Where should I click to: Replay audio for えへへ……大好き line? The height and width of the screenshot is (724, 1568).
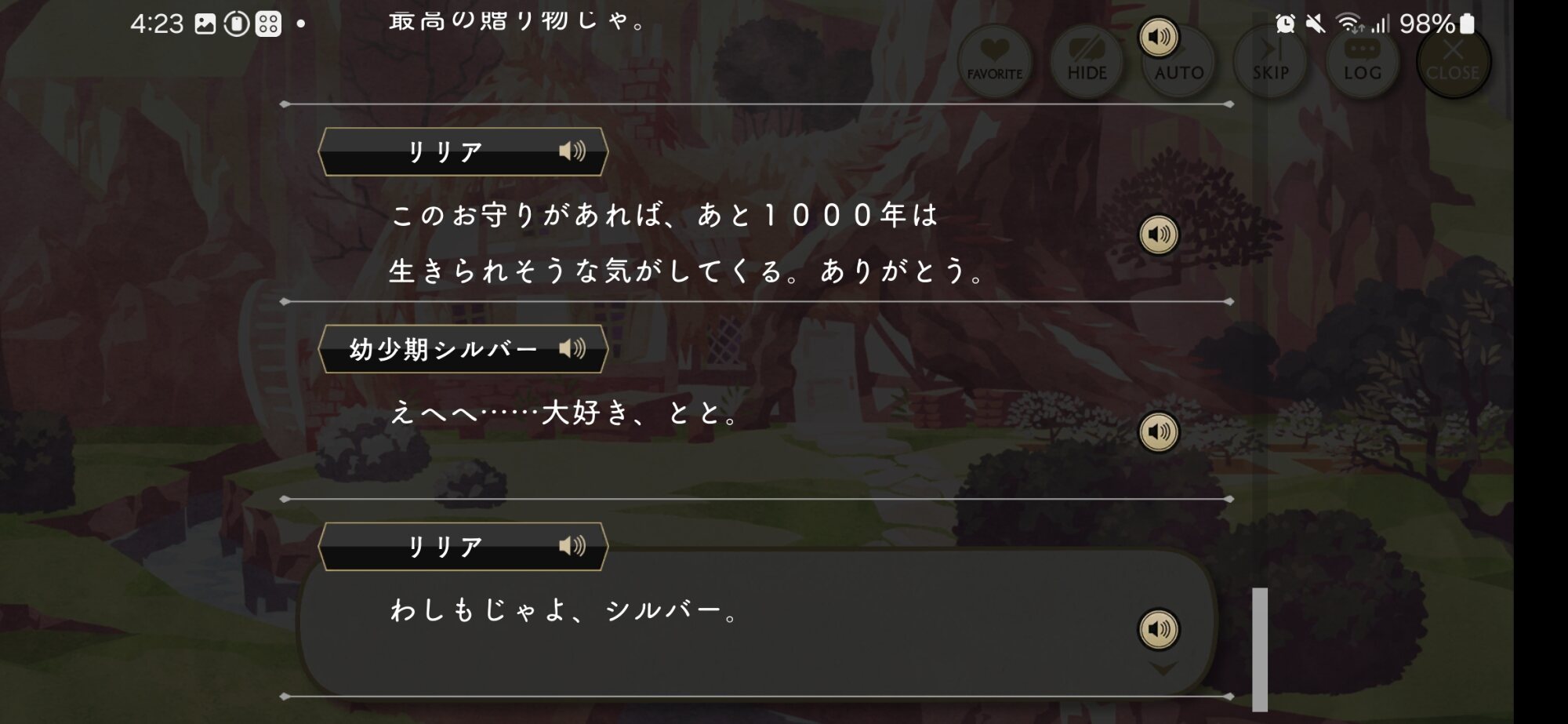click(1158, 431)
